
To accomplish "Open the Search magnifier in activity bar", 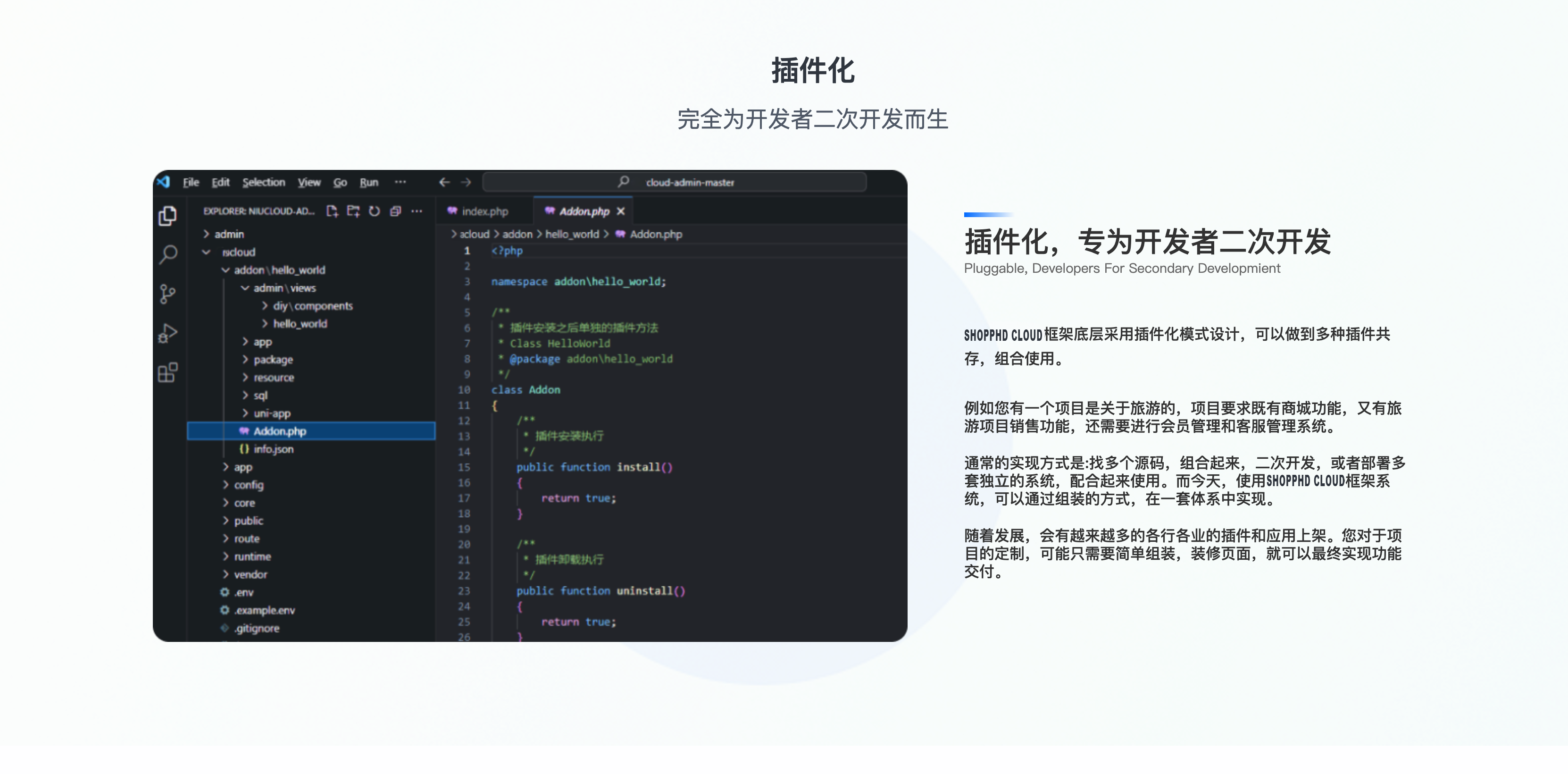I will [168, 254].
